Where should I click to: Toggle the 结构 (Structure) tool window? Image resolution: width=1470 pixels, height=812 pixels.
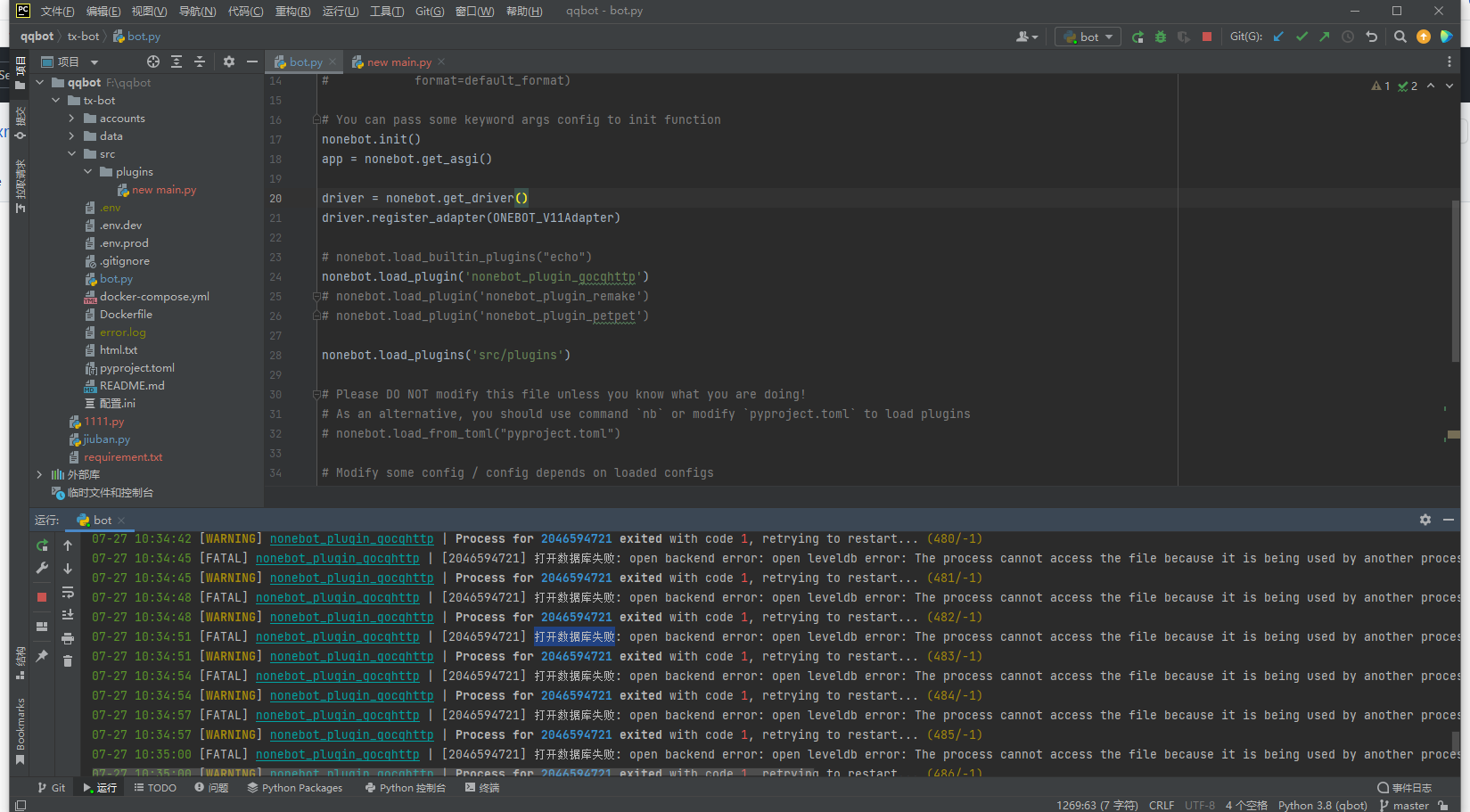[x=20, y=664]
